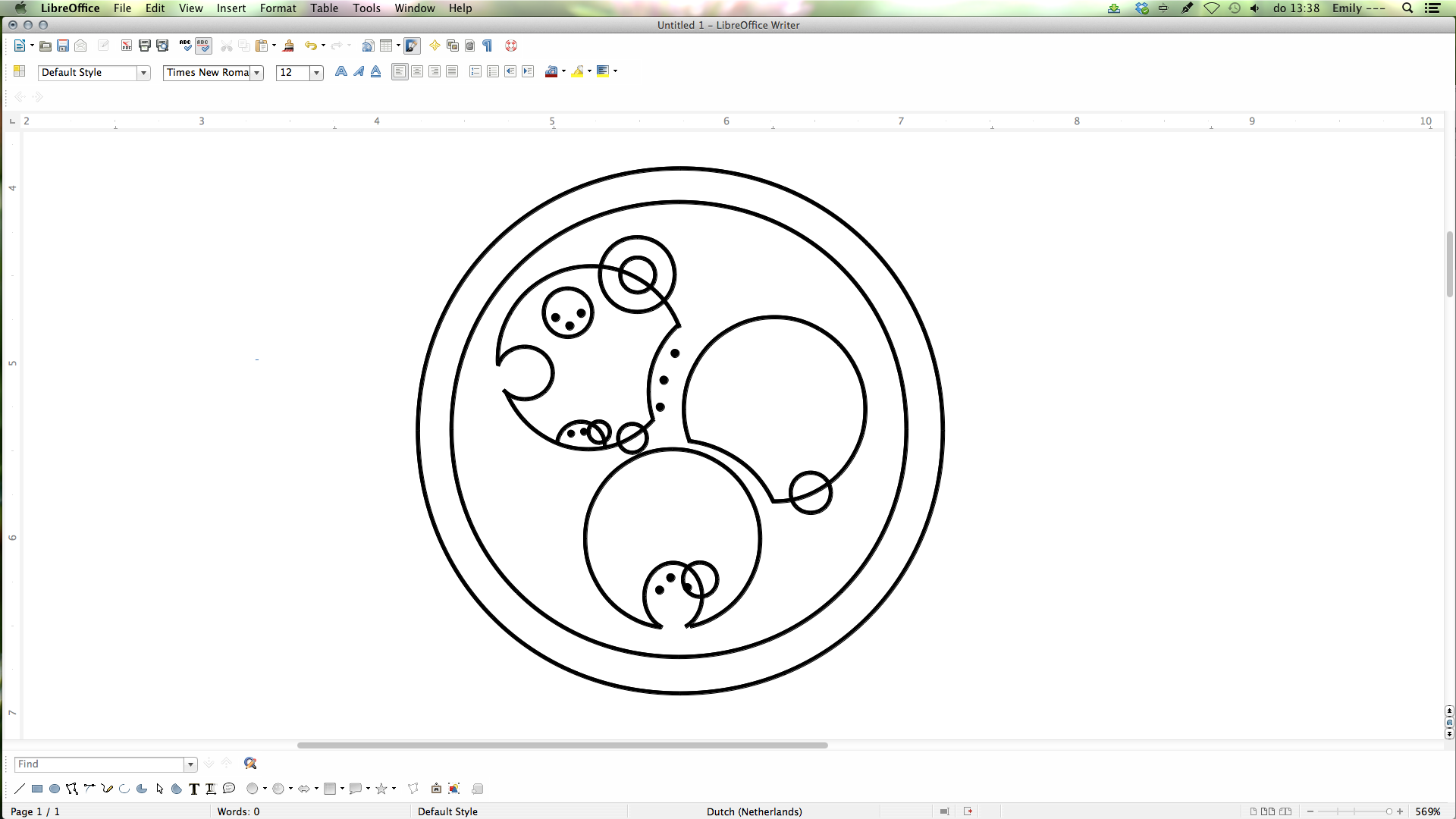Open the Navigator star icon
Screen dimensions: 1456x819
(x=435, y=46)
